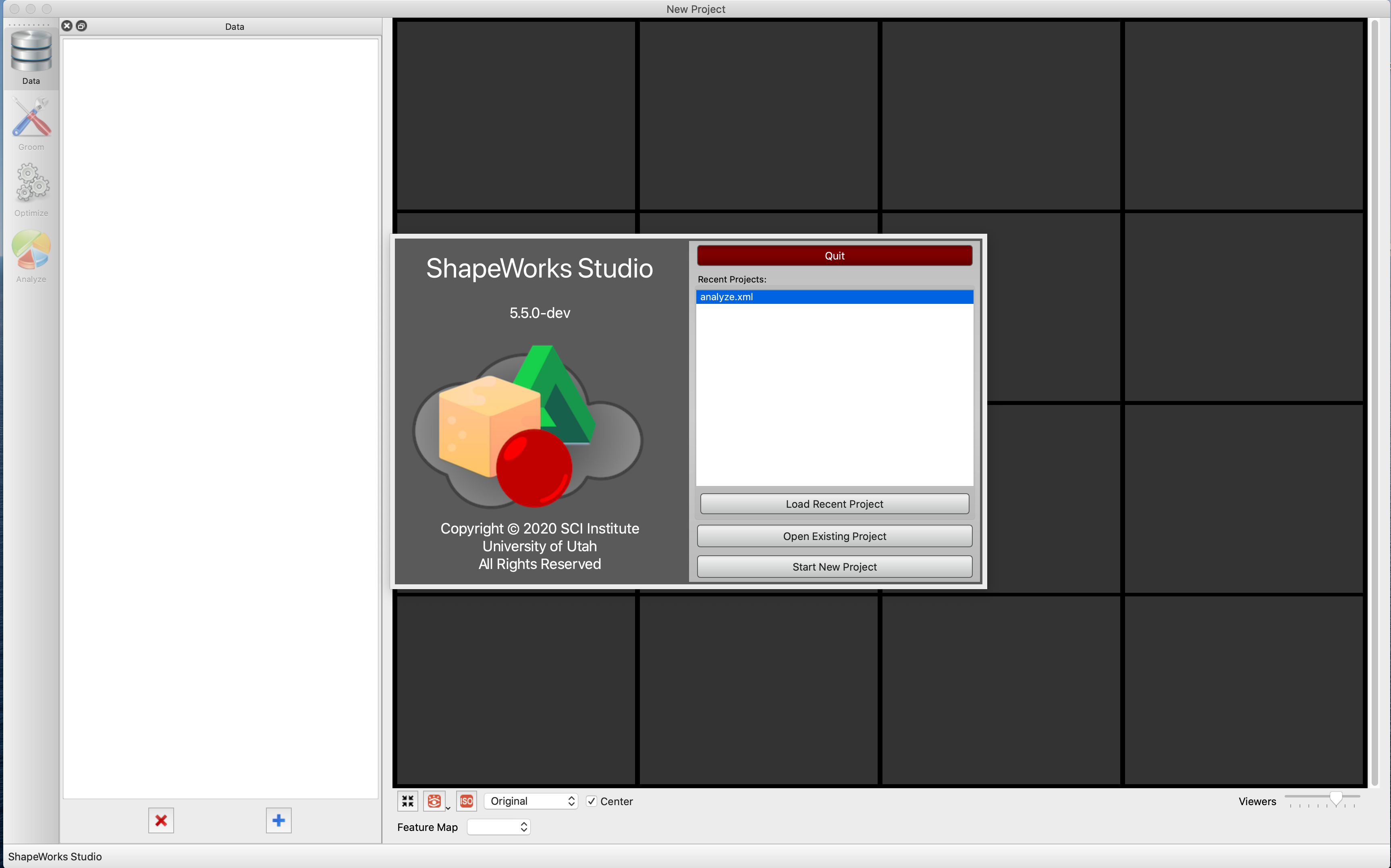
Task: Uncheck the Center checkbox
Action: (591, 801)
